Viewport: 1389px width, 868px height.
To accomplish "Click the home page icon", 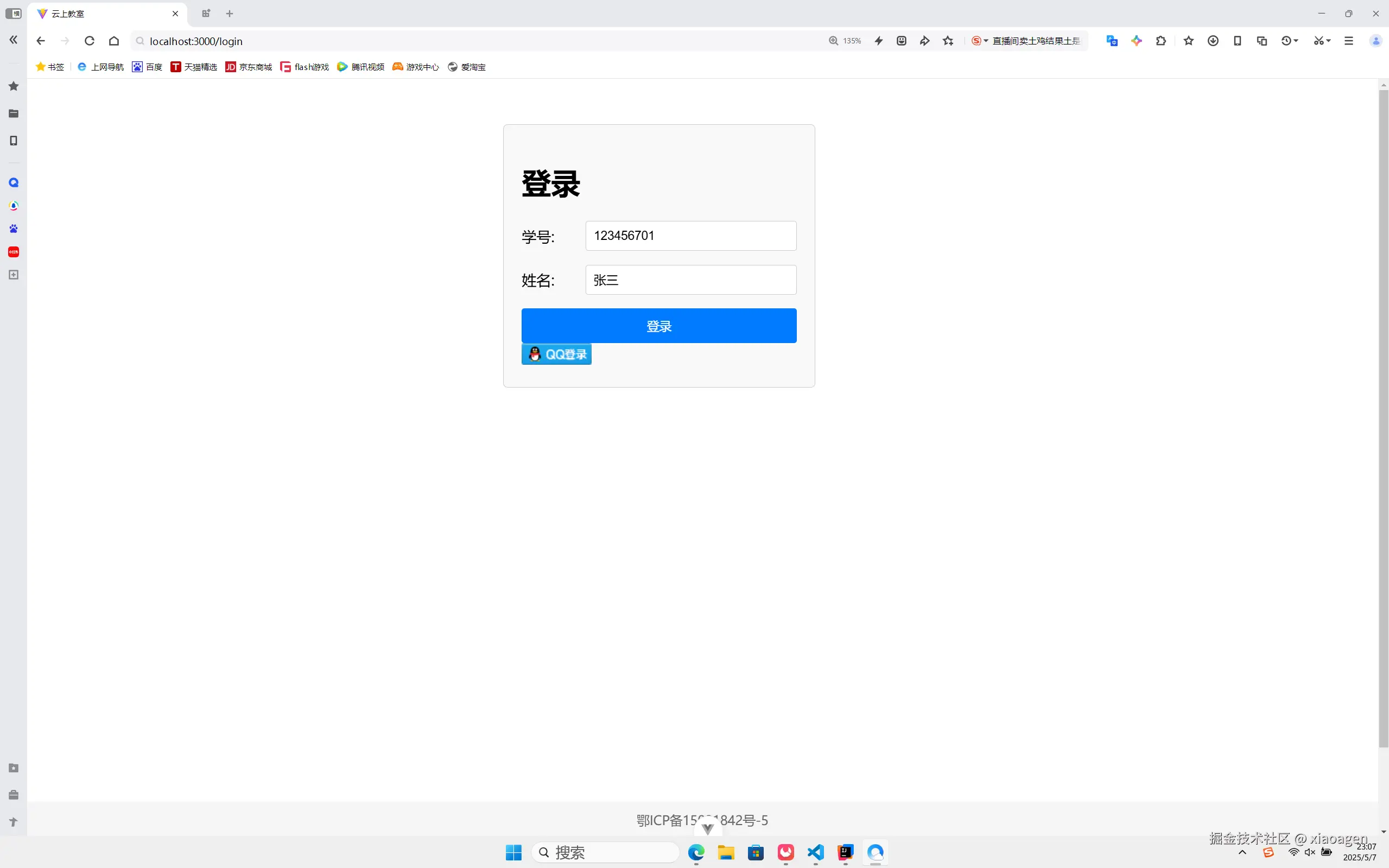I will click(113, 41).
